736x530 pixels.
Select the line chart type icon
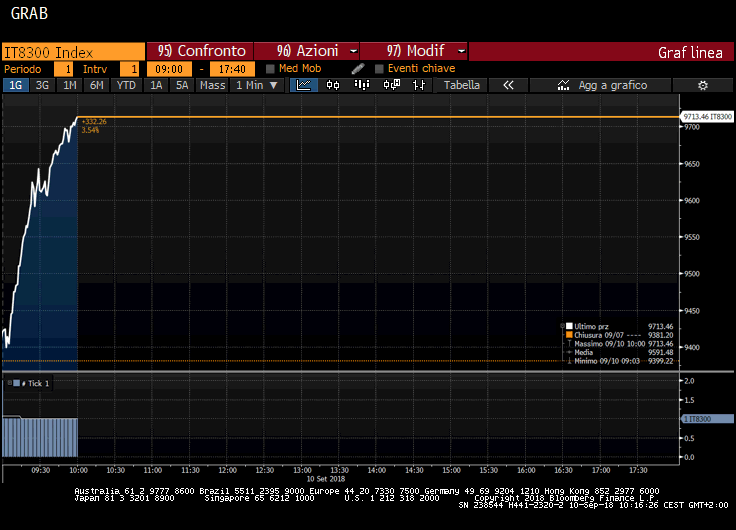304,86
